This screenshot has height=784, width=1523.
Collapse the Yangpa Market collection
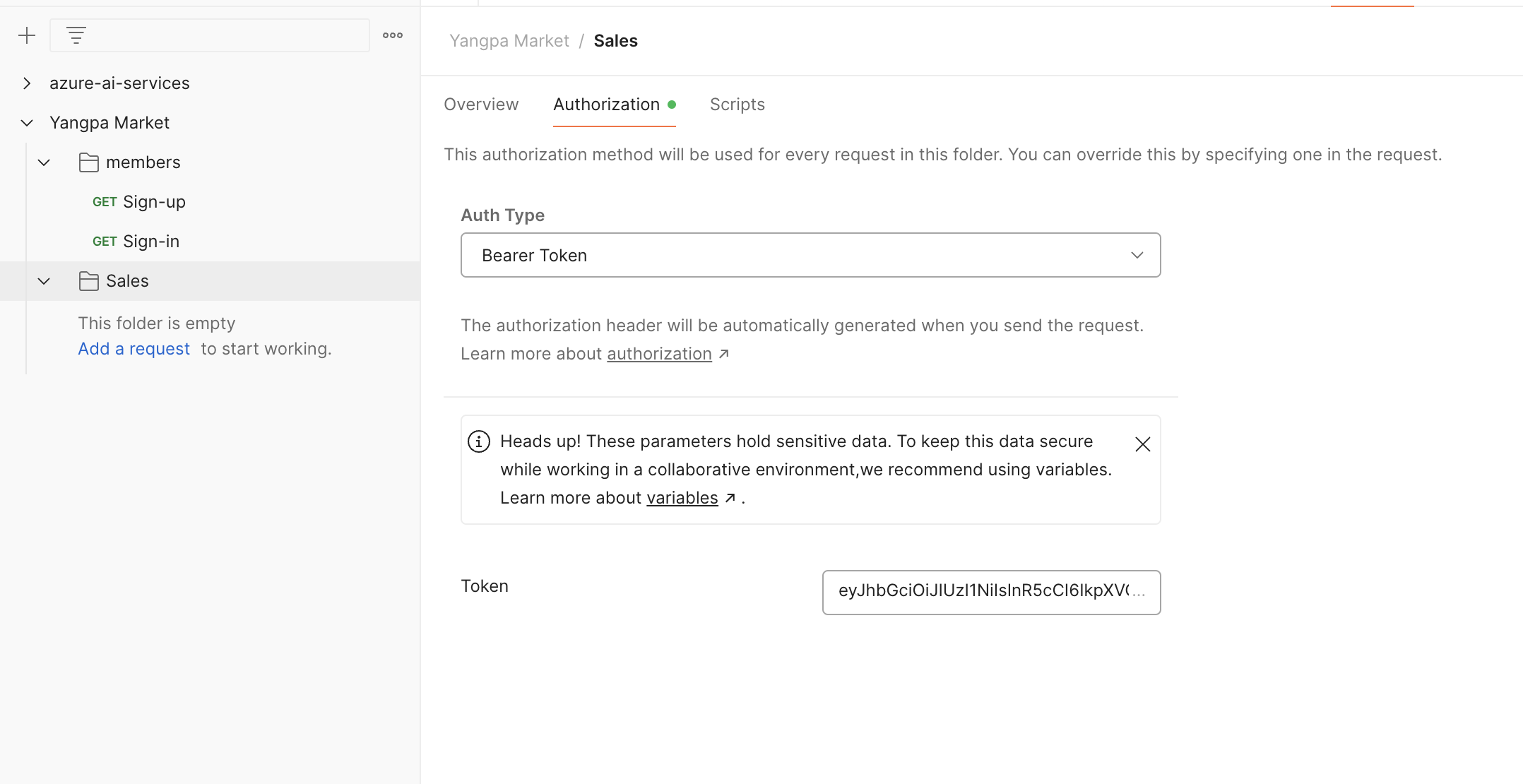pos(27,123)
